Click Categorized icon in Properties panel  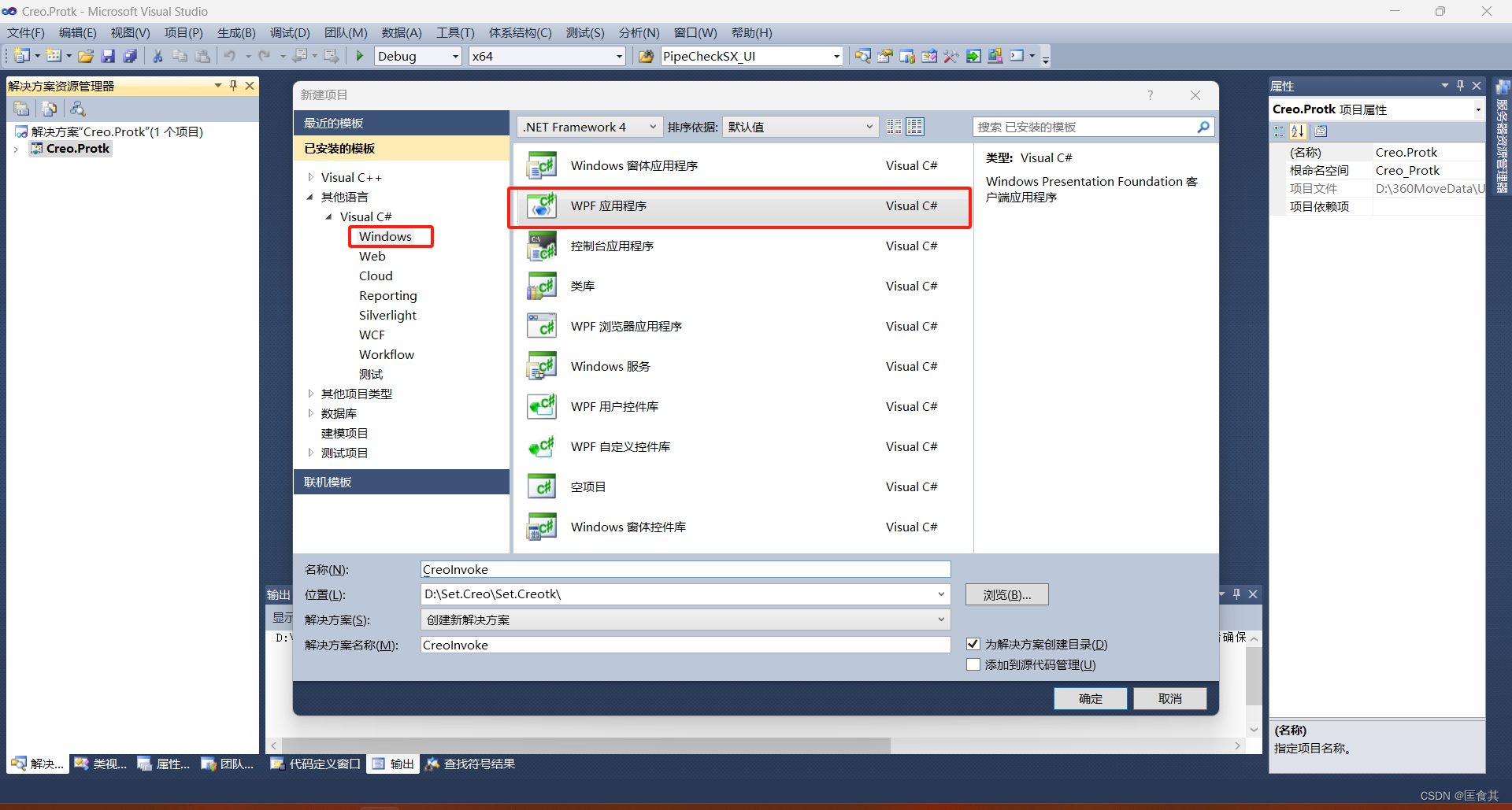click(1279, 131)
